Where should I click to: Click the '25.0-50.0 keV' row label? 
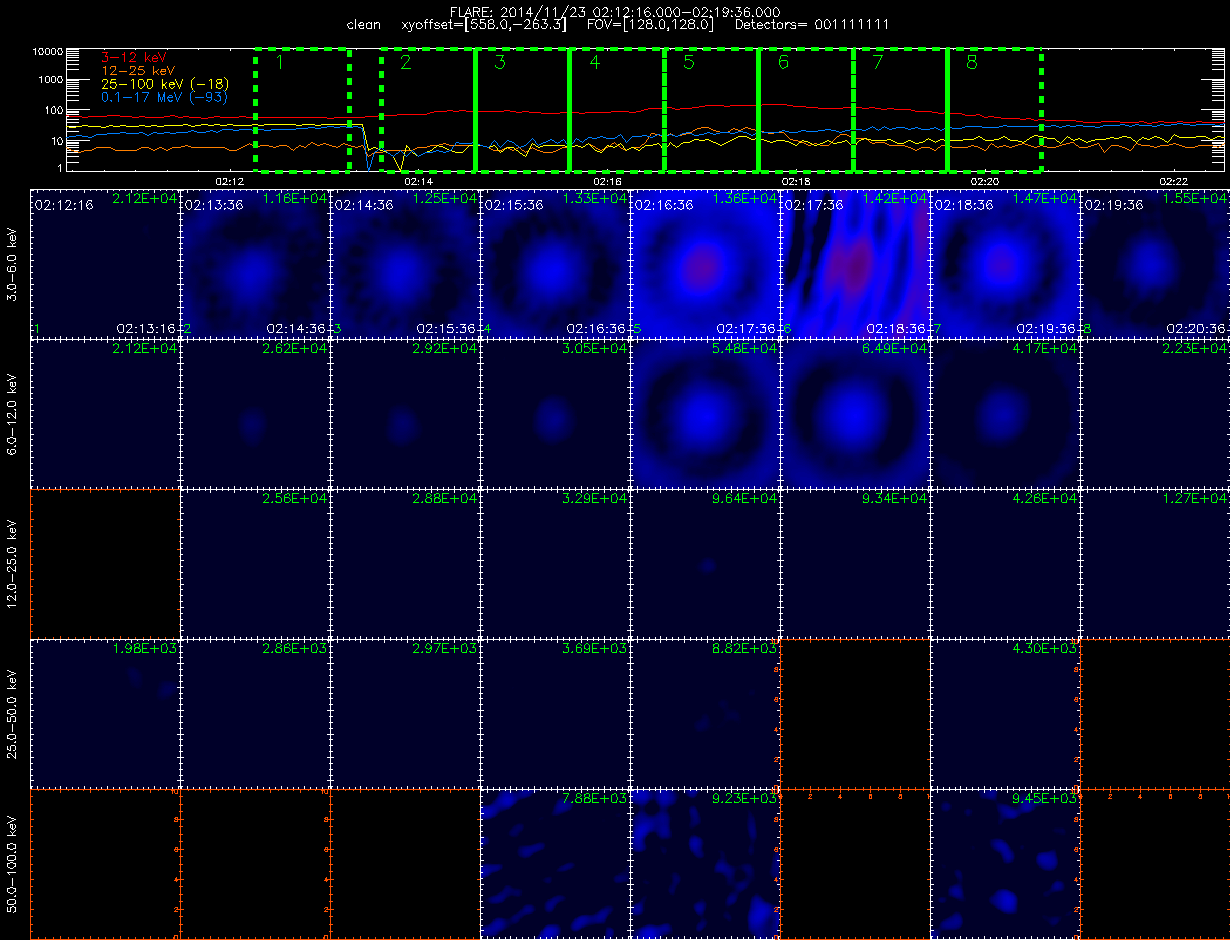12,713
